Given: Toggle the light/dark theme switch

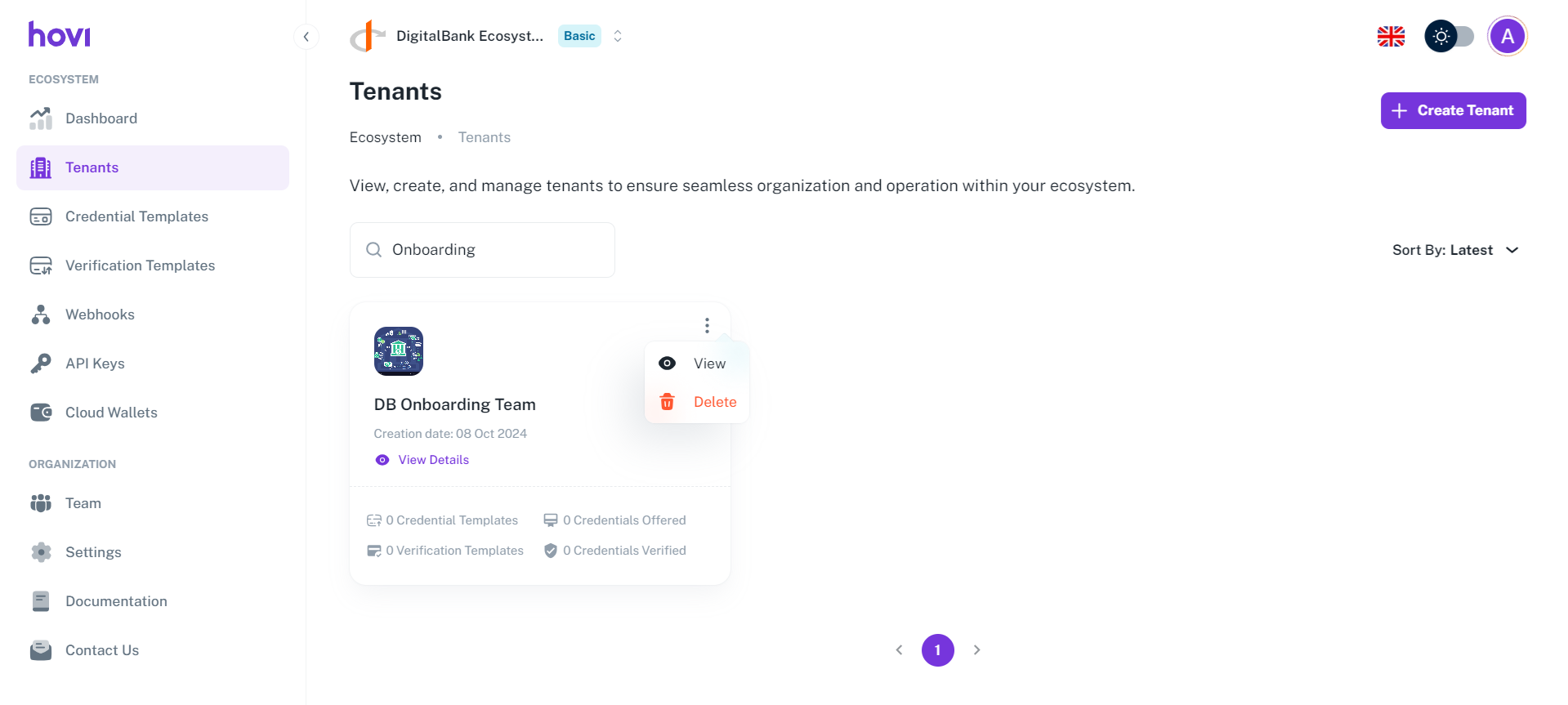Looking at the screenshot, I should (1450, 36).
